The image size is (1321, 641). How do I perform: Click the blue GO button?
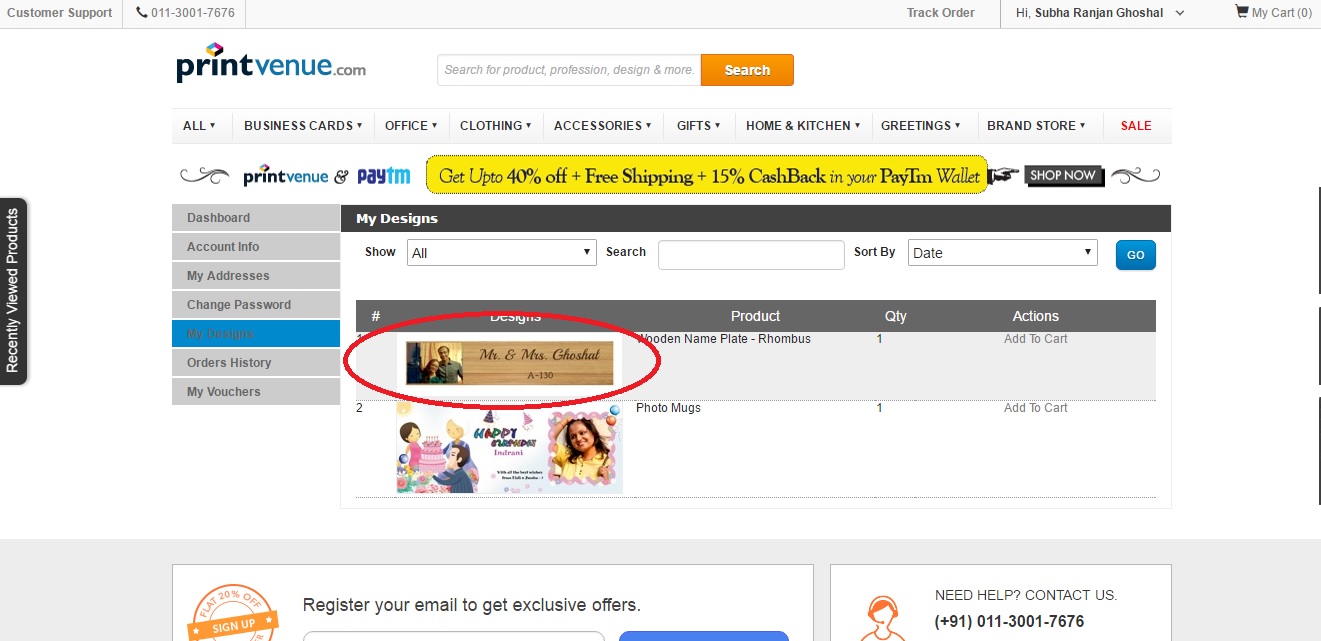coord(1135,255)
